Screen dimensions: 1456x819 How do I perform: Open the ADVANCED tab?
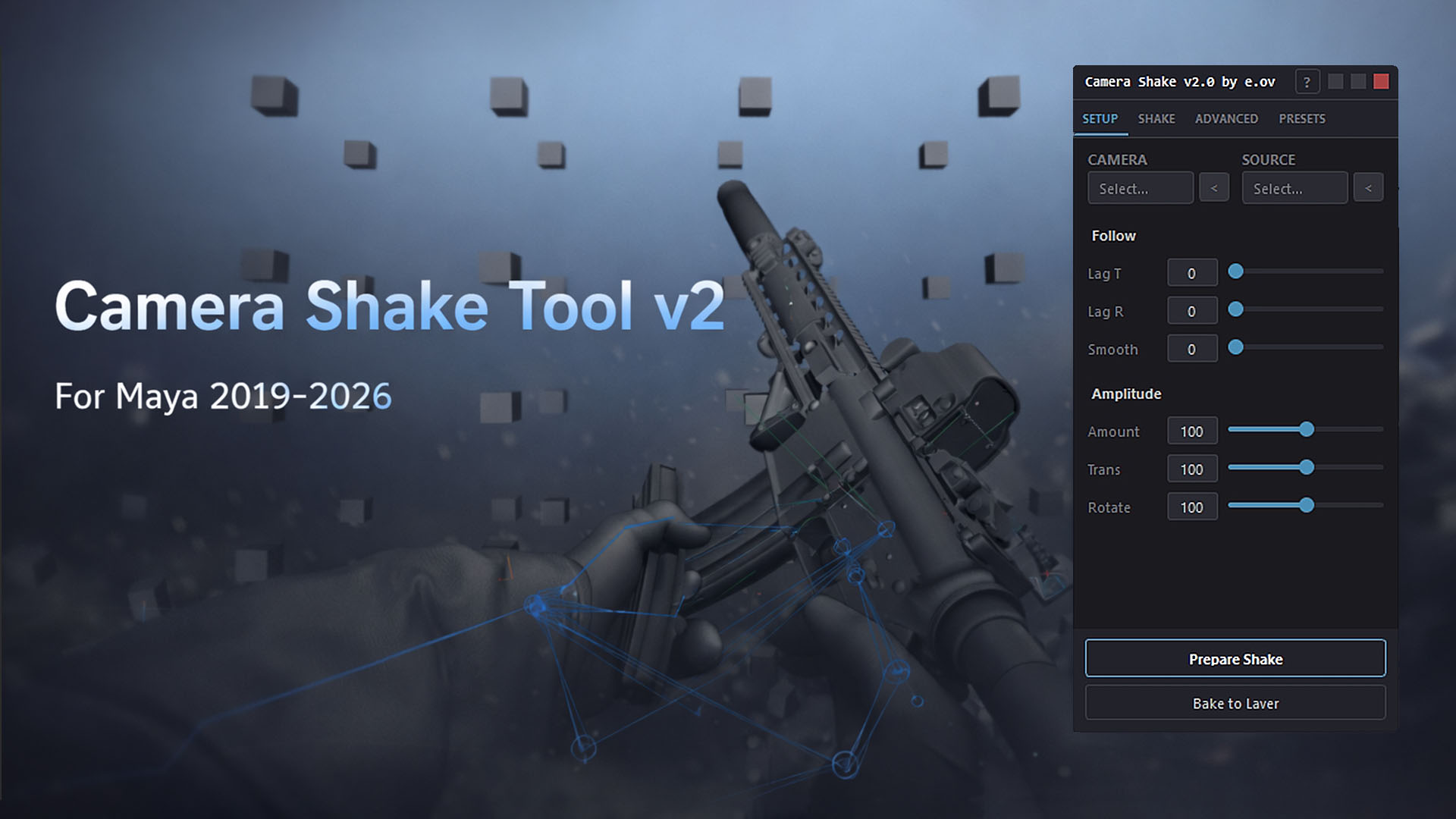(1226, 119)
